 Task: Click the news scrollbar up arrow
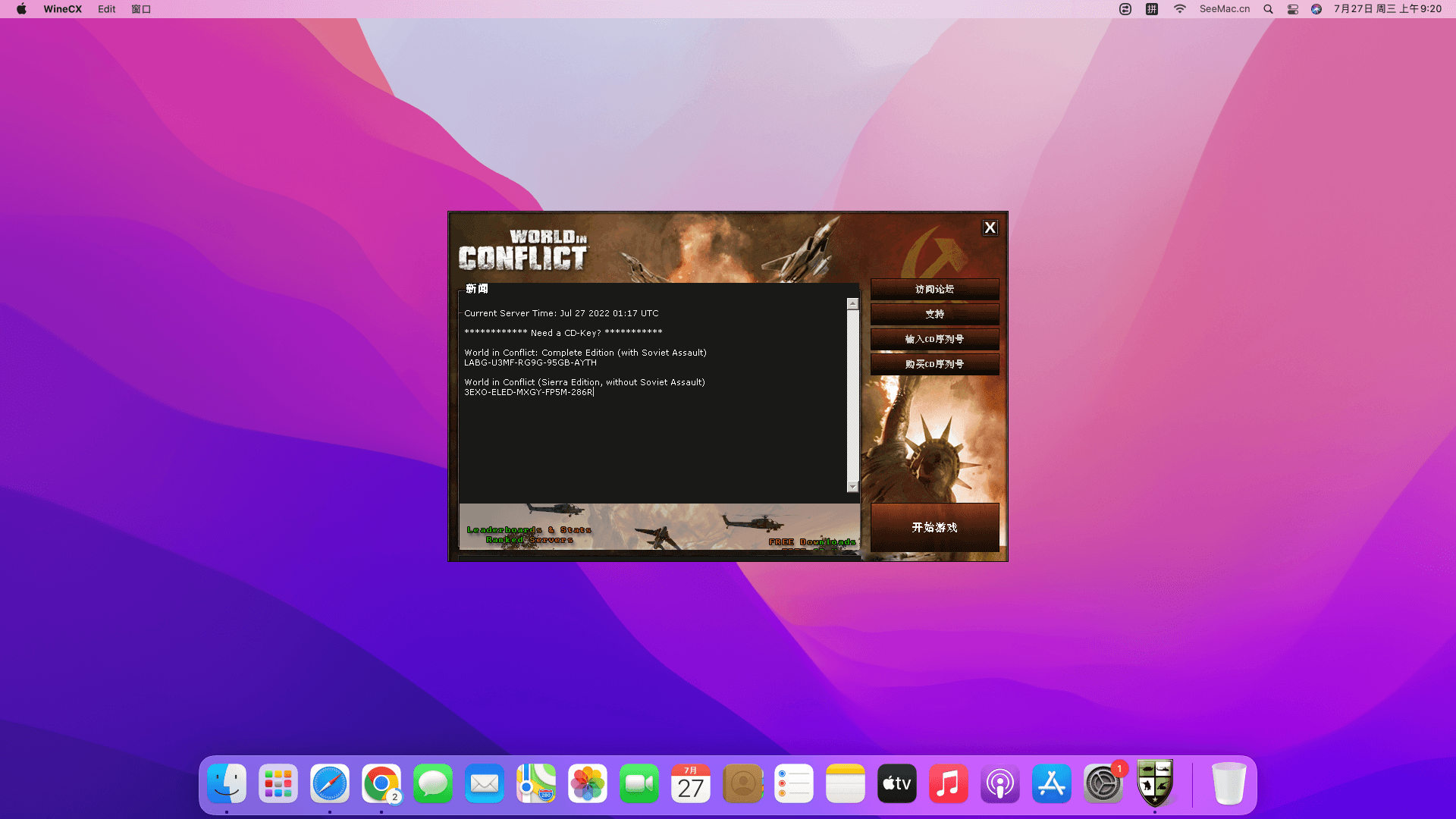[852, 304]
